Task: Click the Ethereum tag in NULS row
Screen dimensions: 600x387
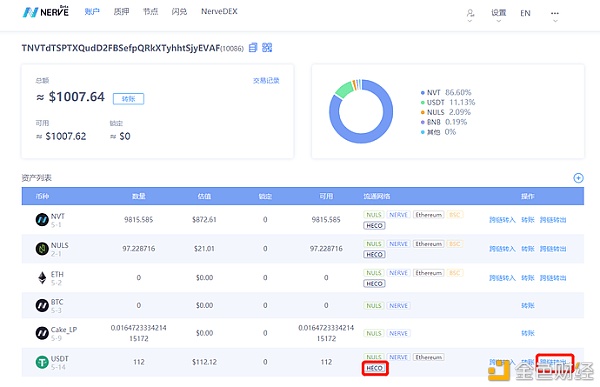Action: click(x=429, y=244)
